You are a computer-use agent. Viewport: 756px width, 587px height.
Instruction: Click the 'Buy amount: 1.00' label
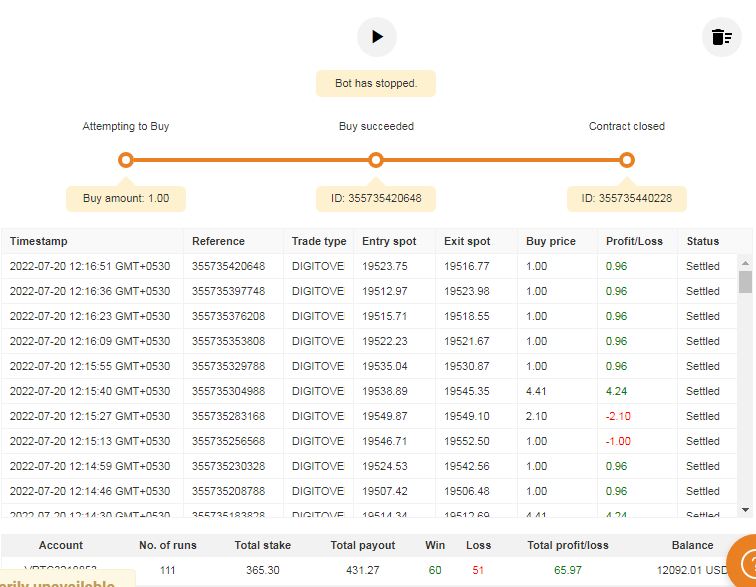[x=126, y=198]
